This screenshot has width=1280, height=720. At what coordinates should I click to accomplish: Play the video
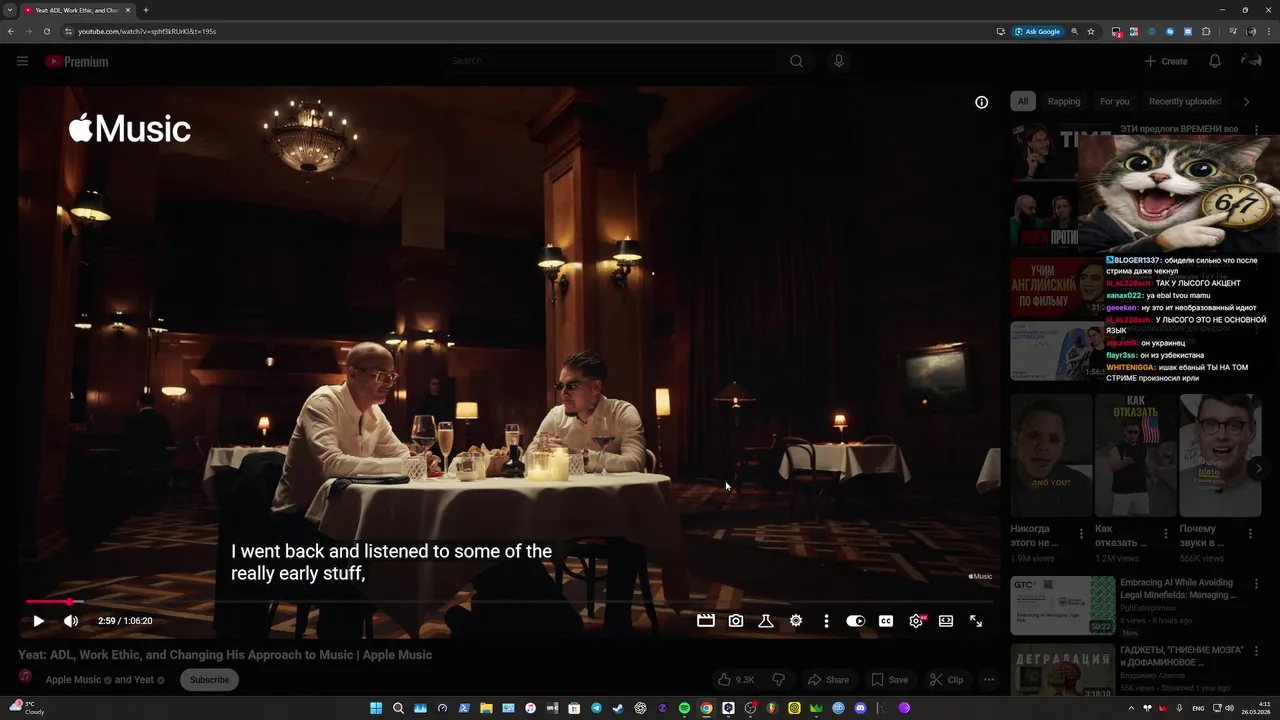(38, 621)
